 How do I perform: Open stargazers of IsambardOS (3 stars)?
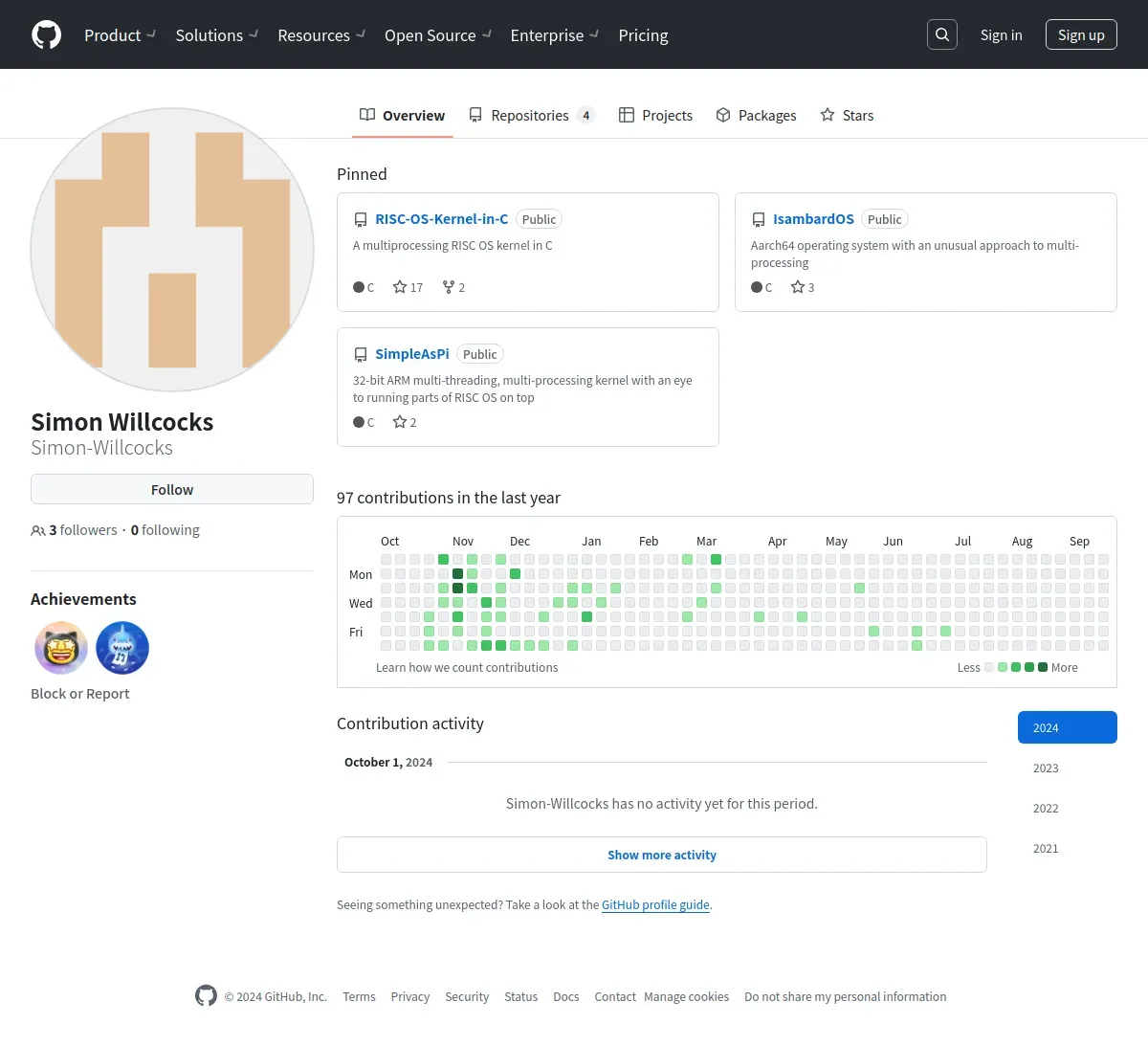click(x=803, y=287)
